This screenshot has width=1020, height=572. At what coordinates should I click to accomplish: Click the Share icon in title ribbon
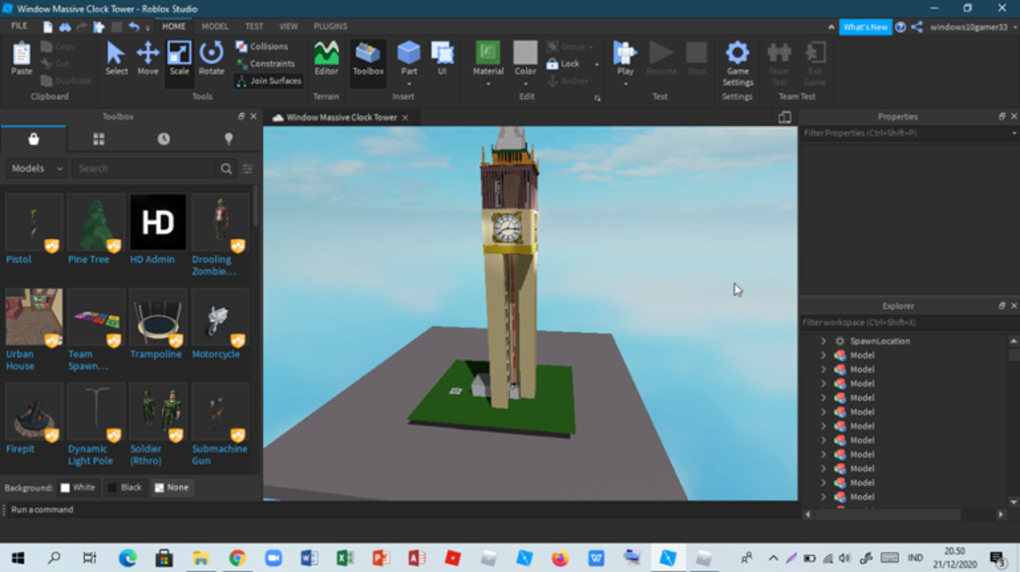[x=917, y=27]
